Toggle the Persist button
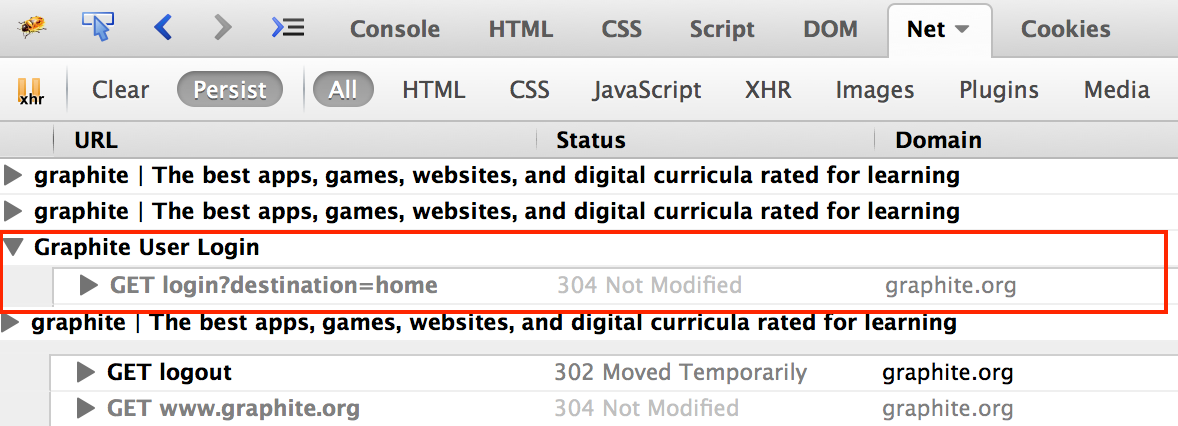Screen dimensions: 1178x426 point(230,90)
